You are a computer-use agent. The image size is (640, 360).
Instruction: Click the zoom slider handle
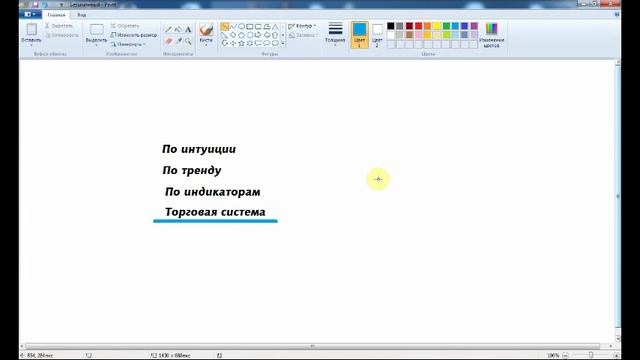pos(591,356)
